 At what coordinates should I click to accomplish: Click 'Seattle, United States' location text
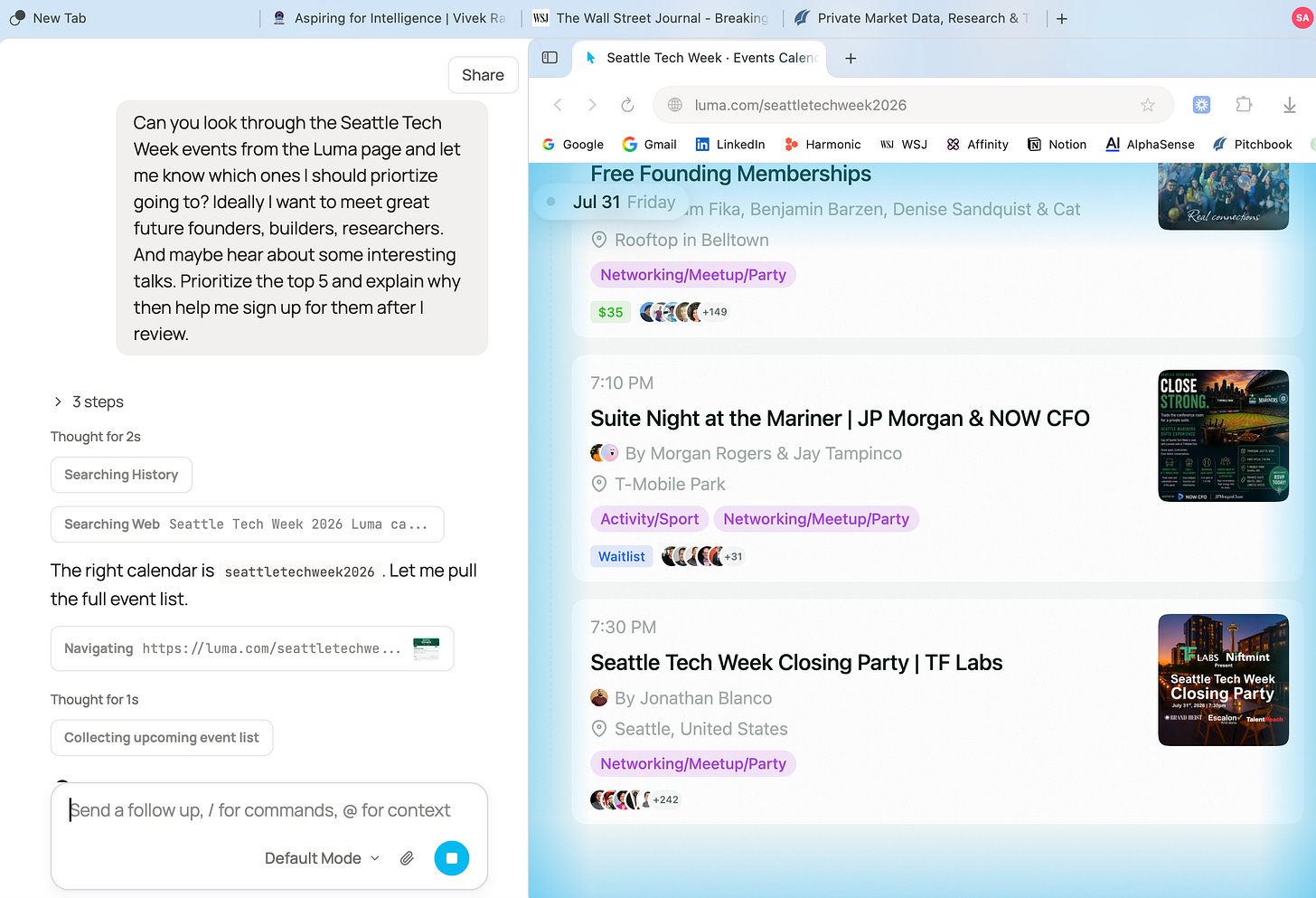pyautogui.click(x=701, y=729)
